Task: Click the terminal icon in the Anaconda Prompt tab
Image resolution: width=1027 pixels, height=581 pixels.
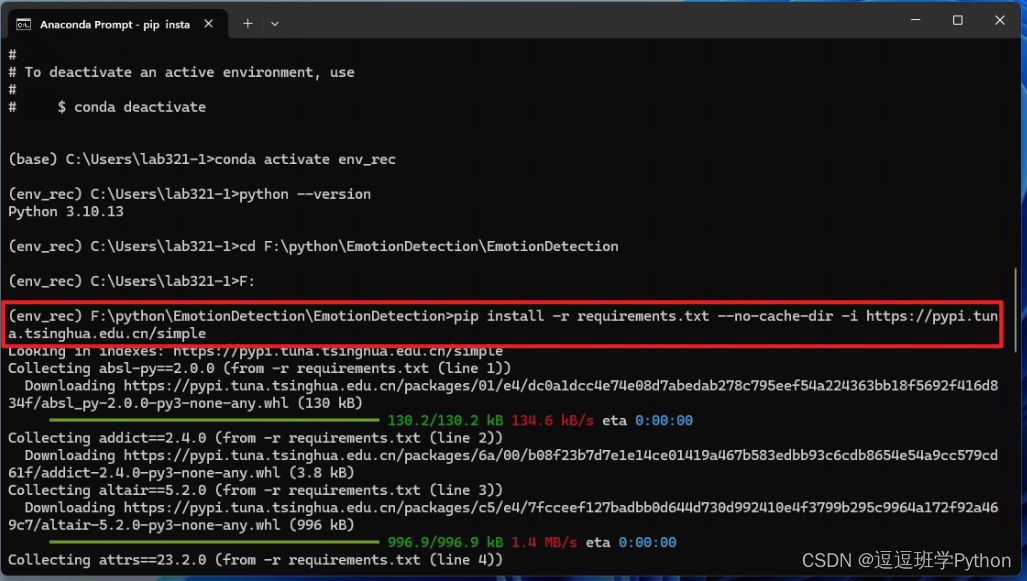Action: coord(24,24)
